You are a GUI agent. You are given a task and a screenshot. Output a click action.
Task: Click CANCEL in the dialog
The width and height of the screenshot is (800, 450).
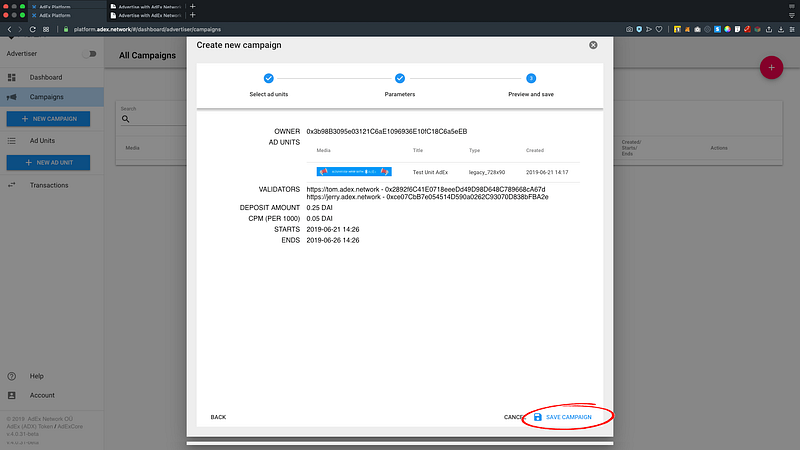[514, 417]
